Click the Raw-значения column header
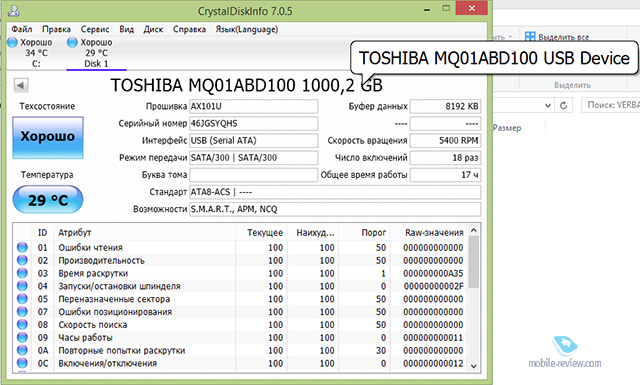Viewport: 640px width, 385px height. [429, 233]
